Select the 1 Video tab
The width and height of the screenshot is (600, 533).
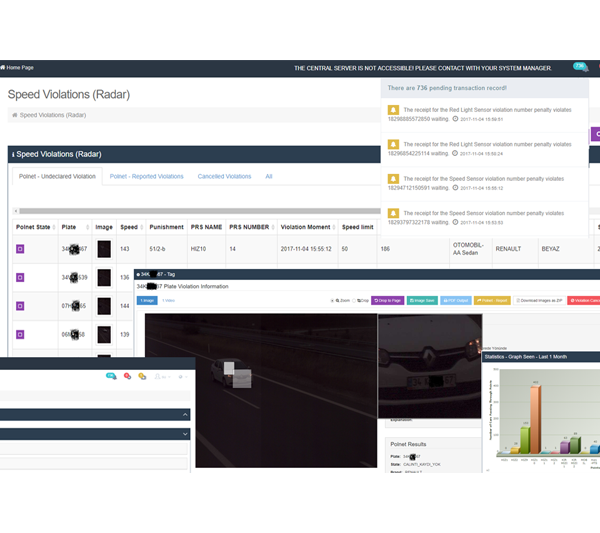tap(168, 301)
